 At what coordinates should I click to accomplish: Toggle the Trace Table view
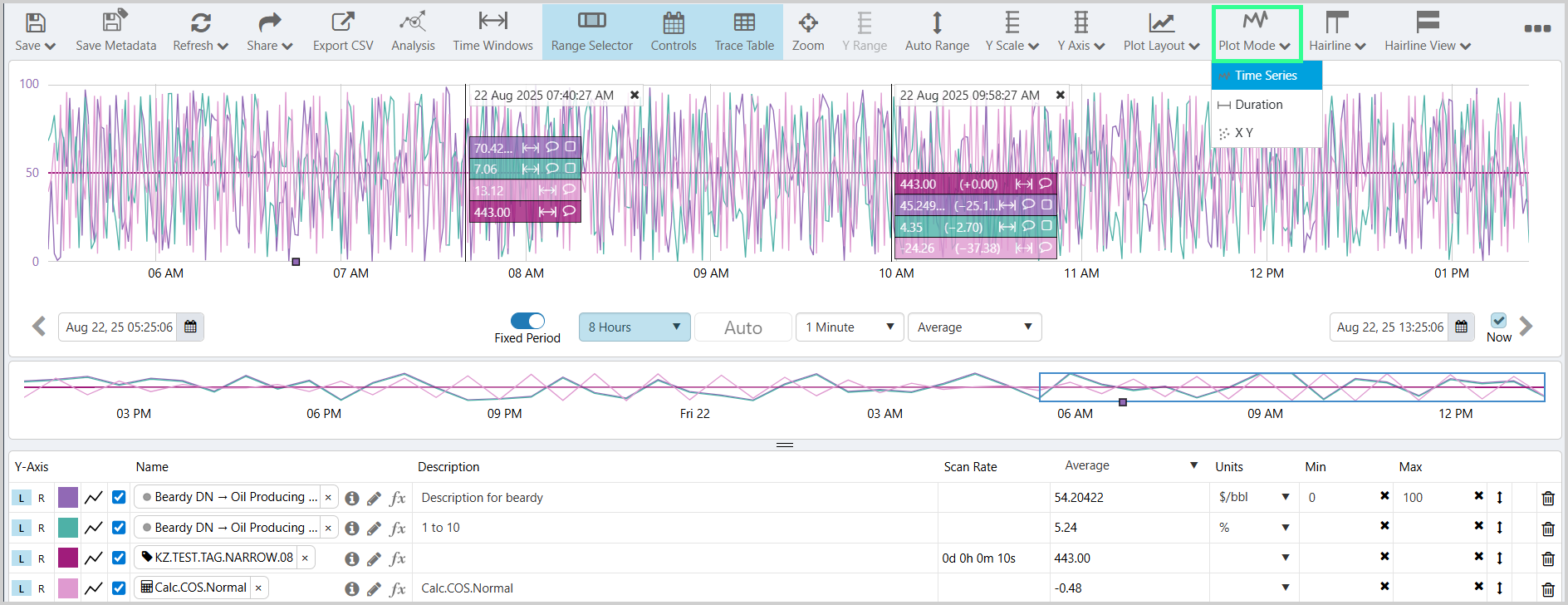point(744,32)
